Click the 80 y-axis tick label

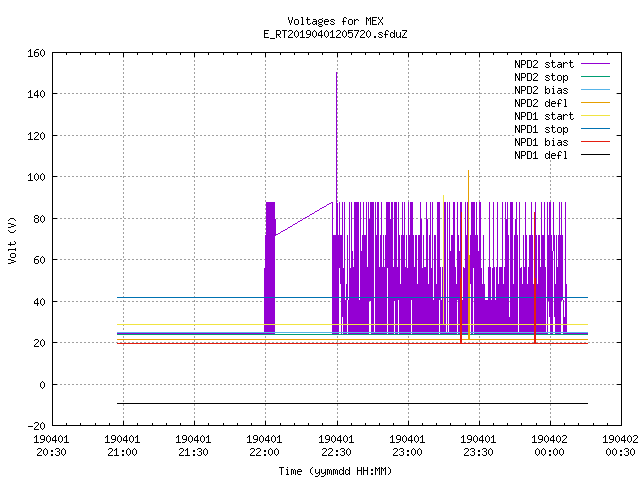(39, 219)
